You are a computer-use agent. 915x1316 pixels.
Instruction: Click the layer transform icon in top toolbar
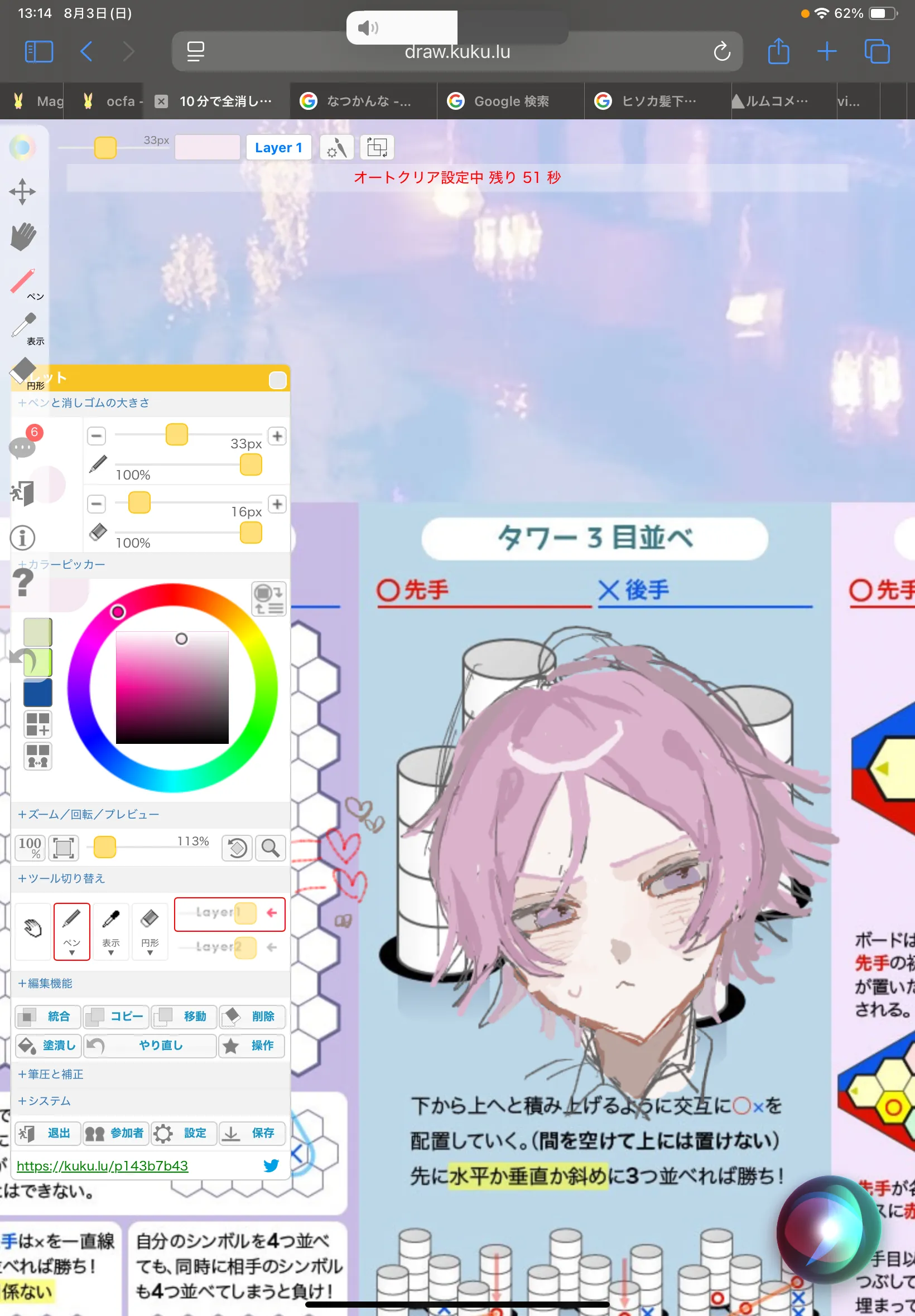click(x=377, y=147)
